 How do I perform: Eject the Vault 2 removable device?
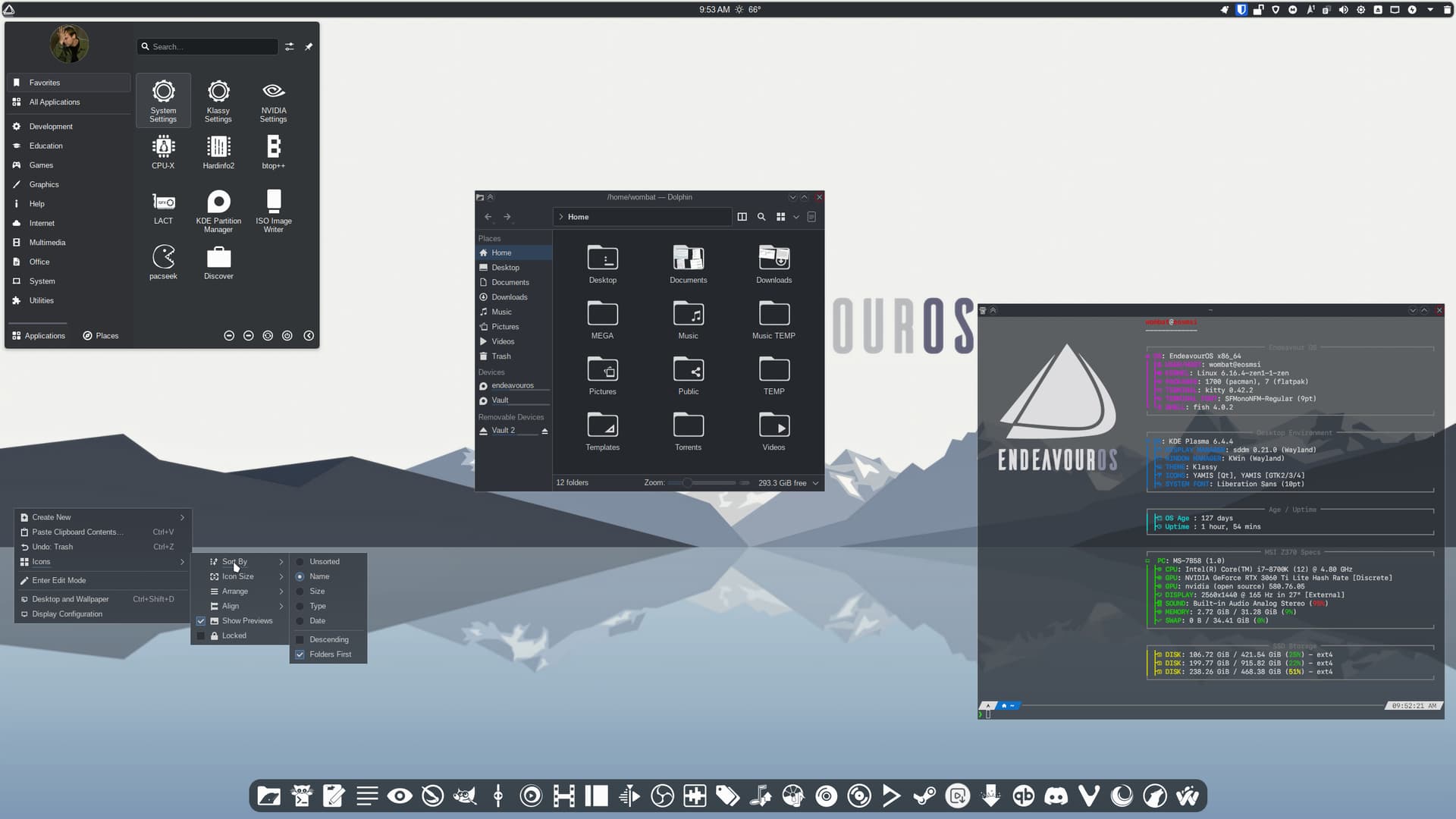tap(544, 431)
